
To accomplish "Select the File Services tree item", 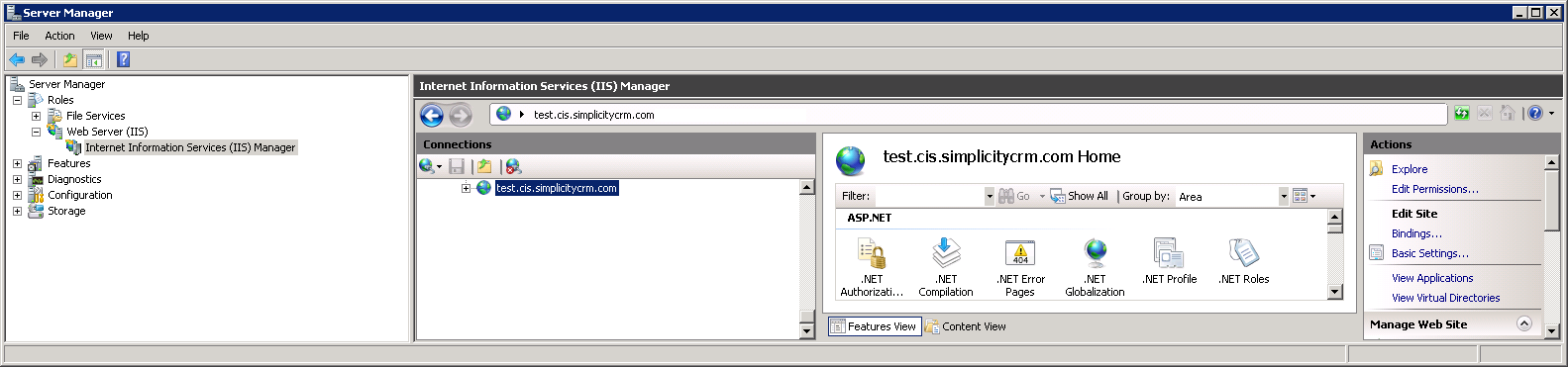I will (95, 116).
